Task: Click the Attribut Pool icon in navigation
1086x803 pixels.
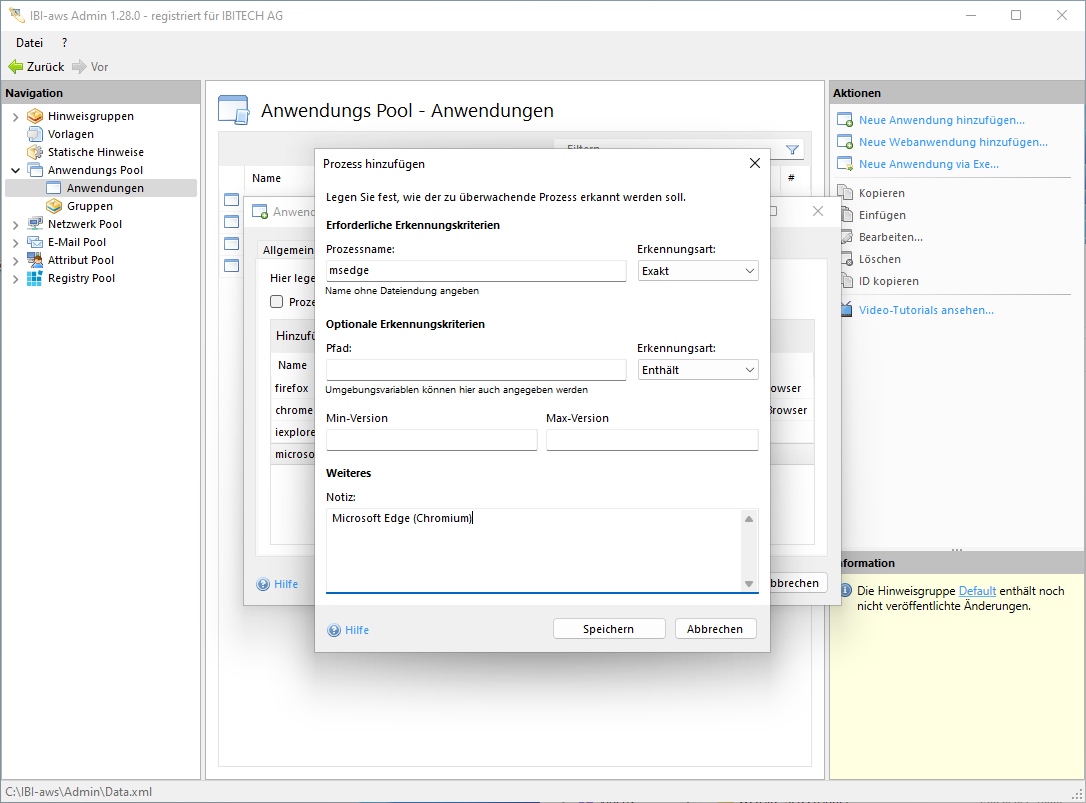Action: click(x=35, y=260)
